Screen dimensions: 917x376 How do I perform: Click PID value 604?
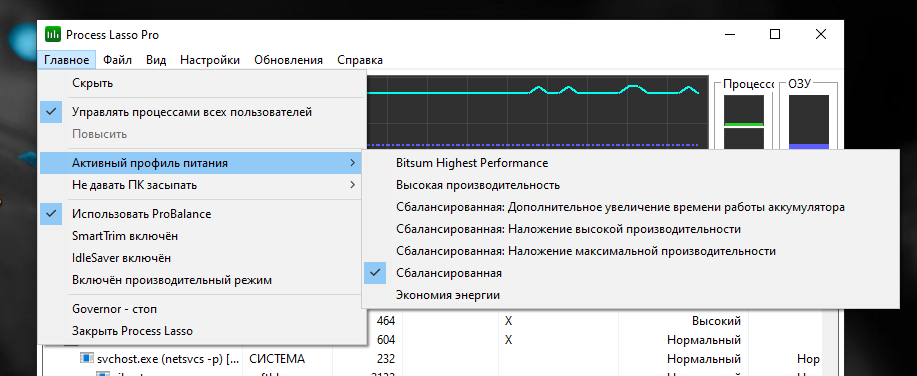click(x=386, y=340)
